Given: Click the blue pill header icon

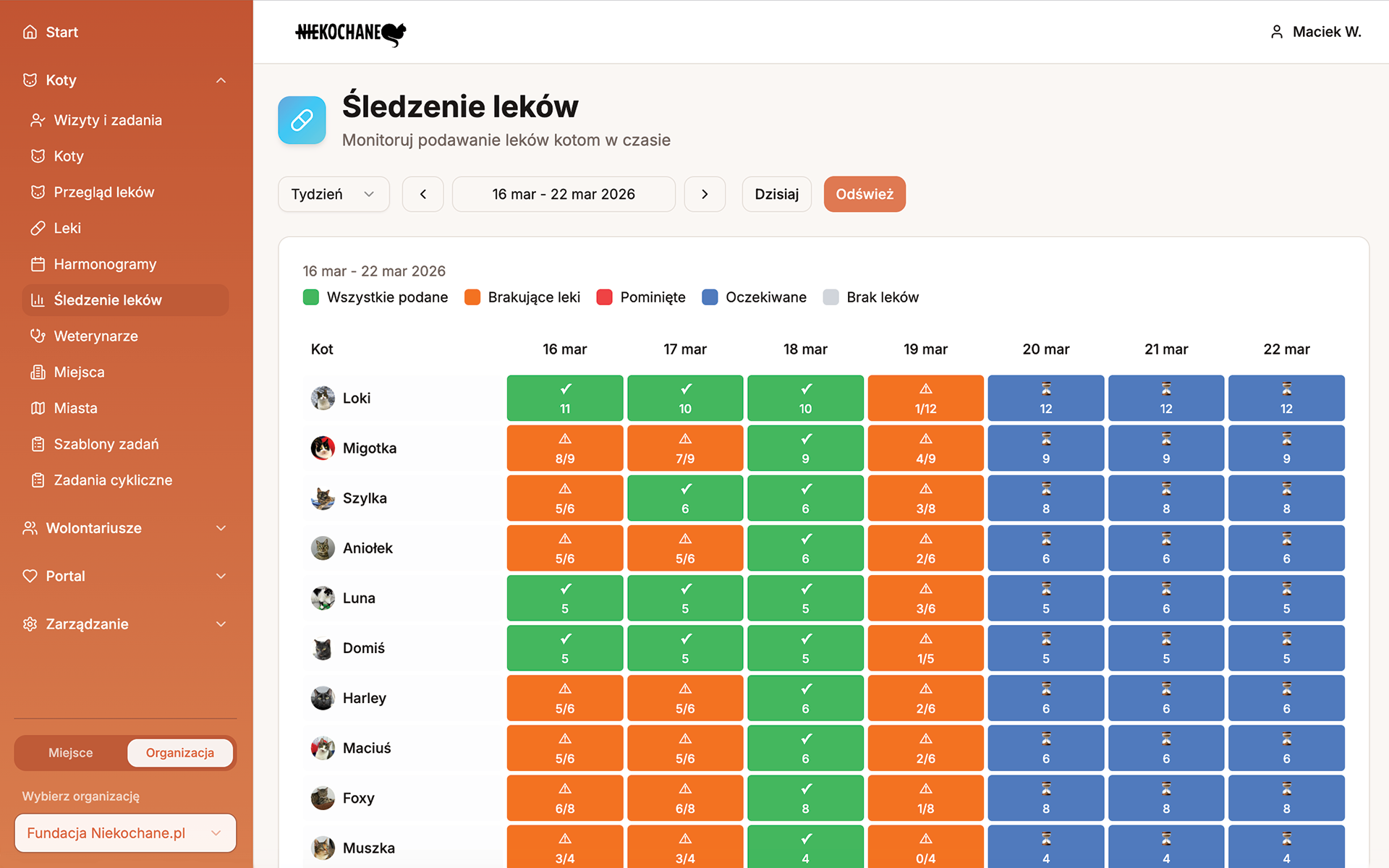Looking at the screenshot, I should click(x=302, y=120).
